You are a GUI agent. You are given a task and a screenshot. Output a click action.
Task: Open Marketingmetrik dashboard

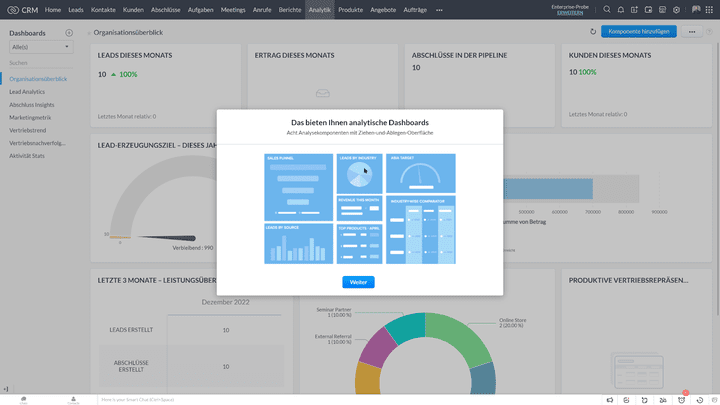(x=30, y=118)
